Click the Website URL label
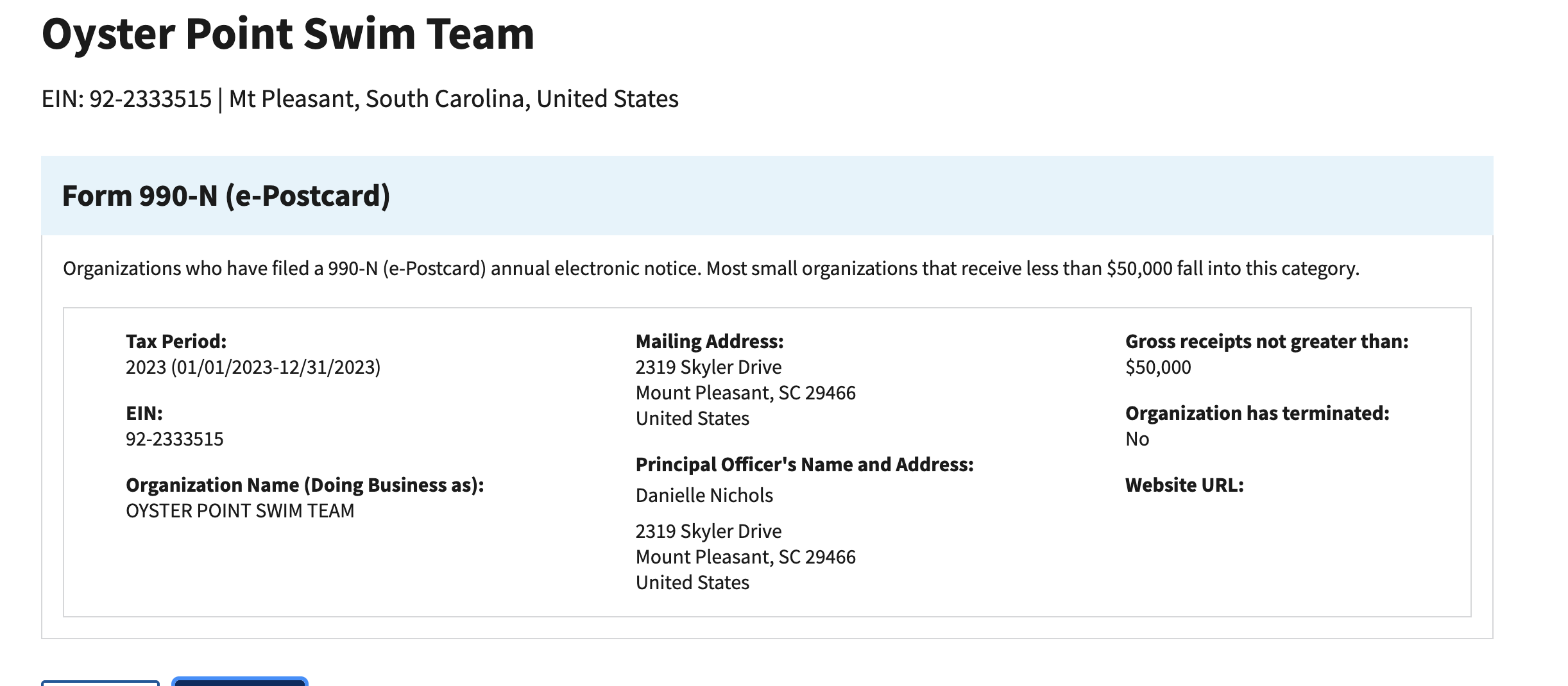 click(1184, 485)
